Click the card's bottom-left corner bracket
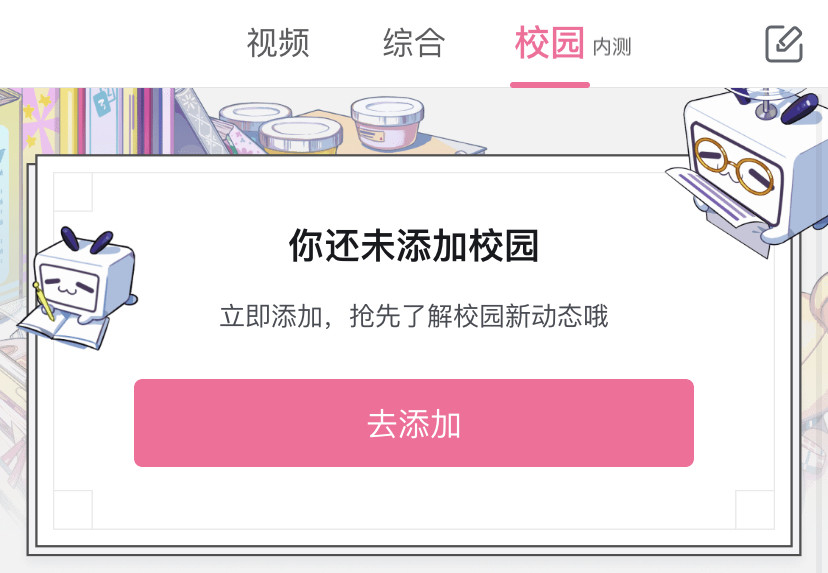The height and width of the screenshot is (573, 828). pos(73,510)
